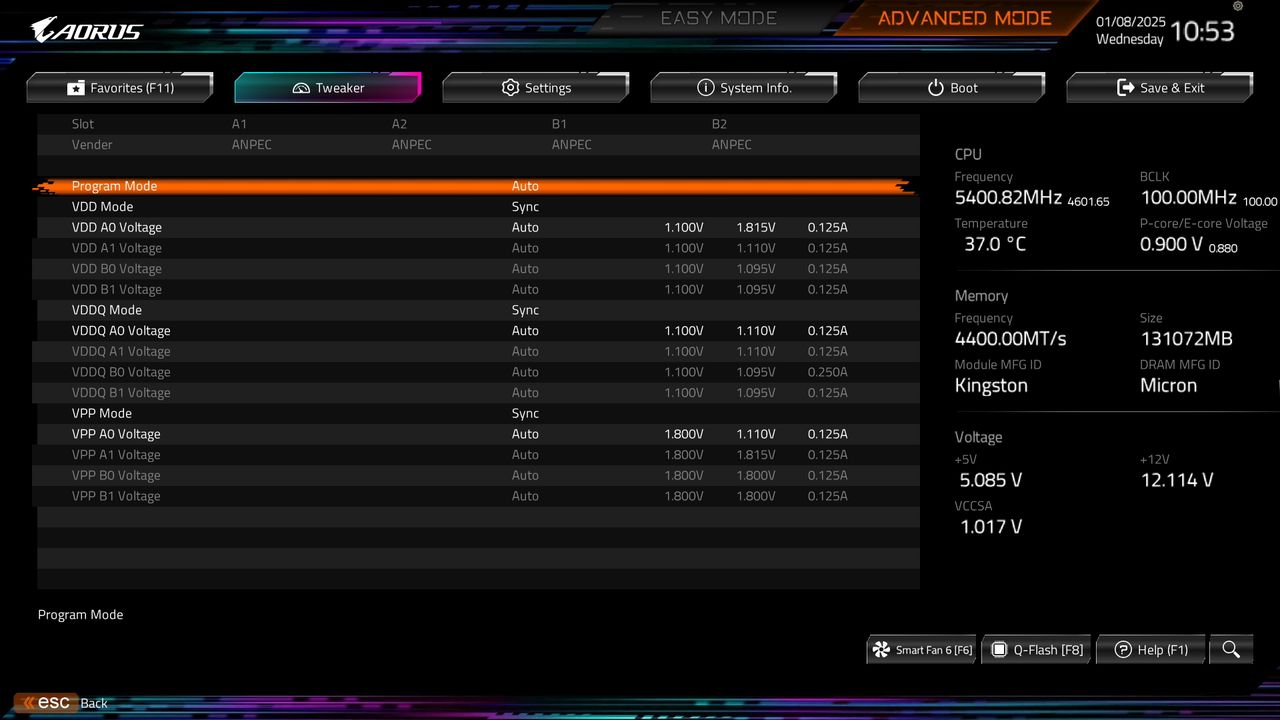Click ANPEC vender under slot A2
The height and width of the screenshot is (720, 1280).
pyautogui.click(x=412, y=145)
